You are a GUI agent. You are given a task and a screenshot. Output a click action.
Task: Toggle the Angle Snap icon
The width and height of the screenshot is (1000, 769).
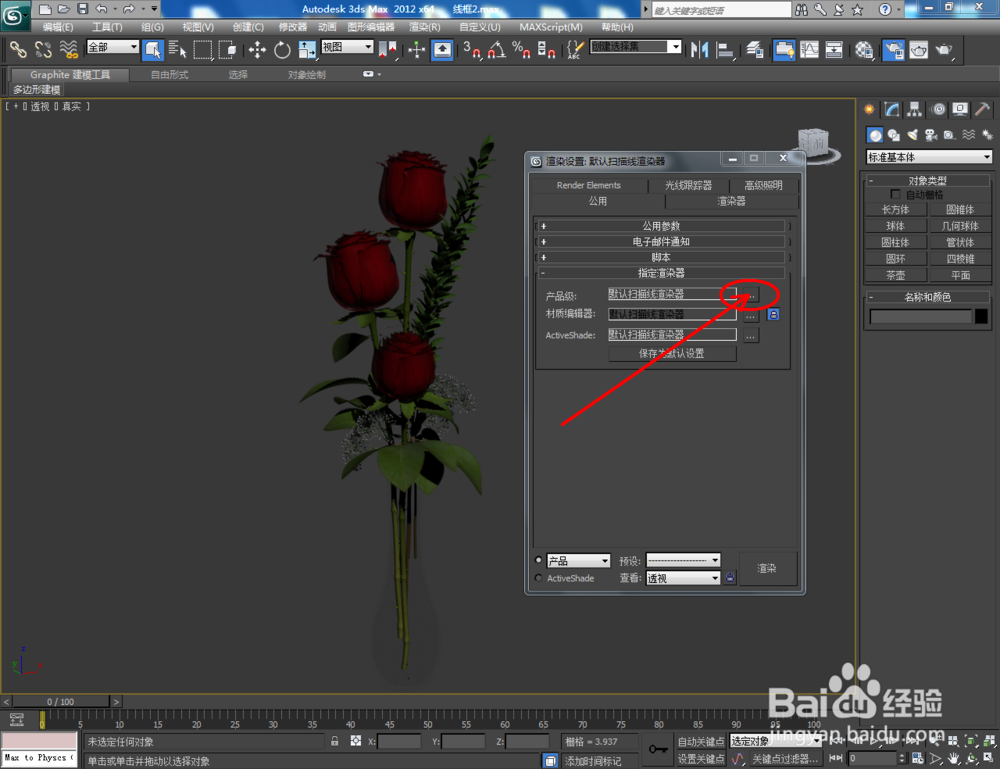497,49
